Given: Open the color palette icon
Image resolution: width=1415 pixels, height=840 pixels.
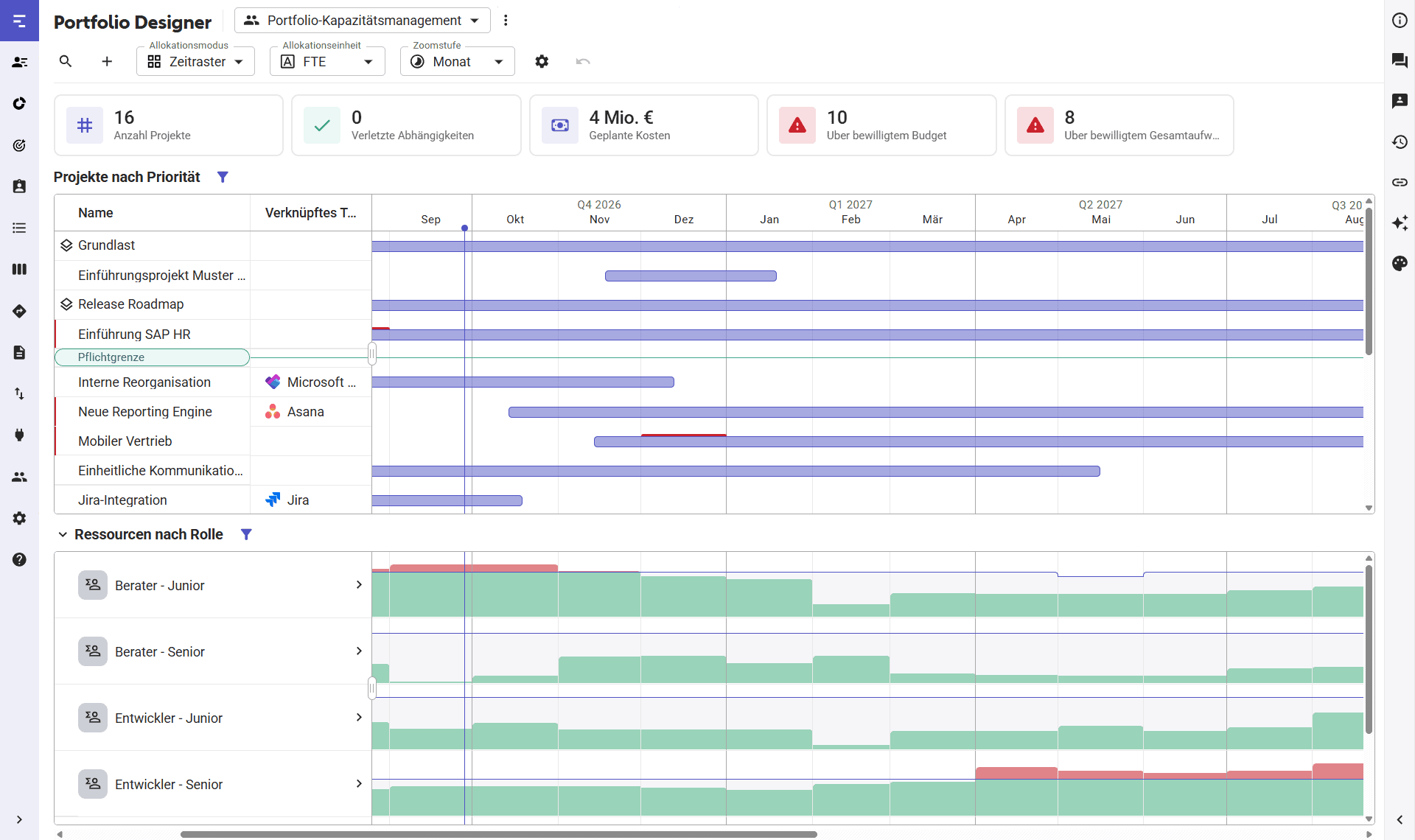Looking at the screenshot, I should [x=1400, y=263].
